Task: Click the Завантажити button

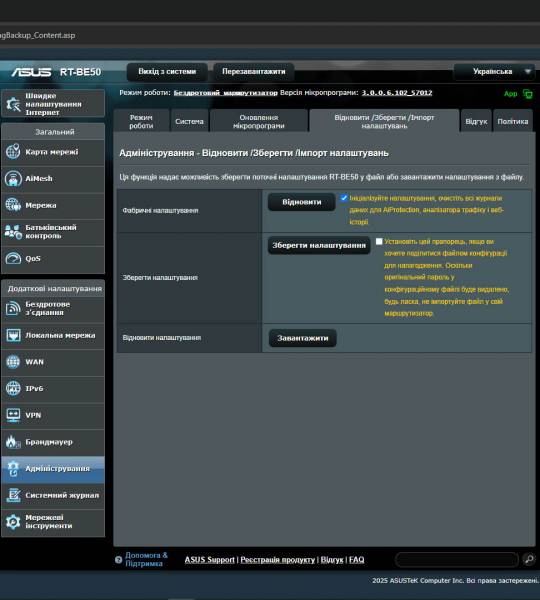Action: (303, 338)
